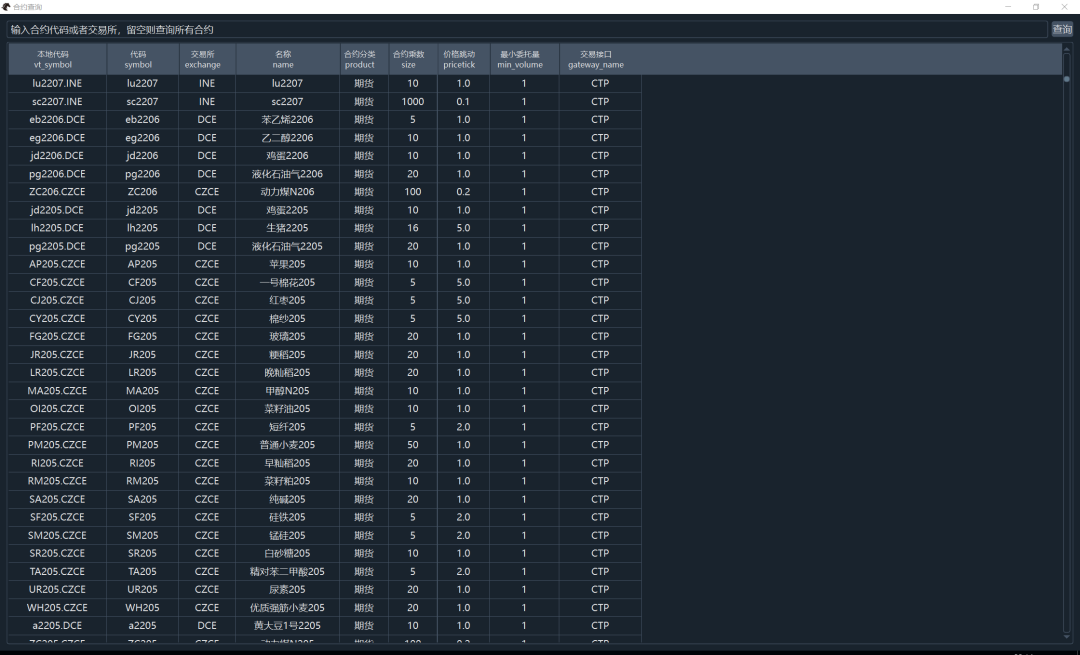
Task: Select cell SR205.CZCE
Action: 57,553
